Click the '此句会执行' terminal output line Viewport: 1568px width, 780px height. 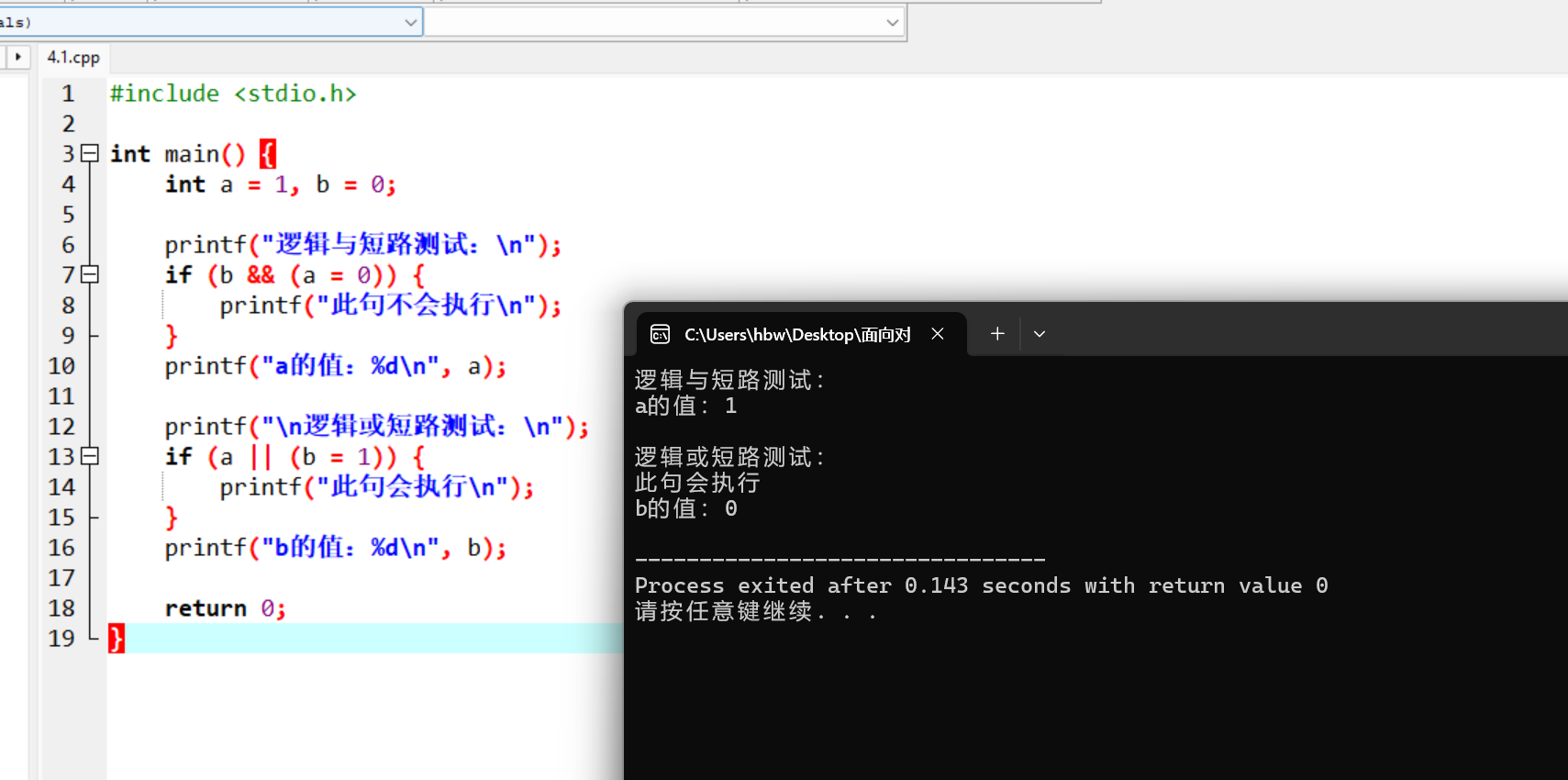point(698,483)
